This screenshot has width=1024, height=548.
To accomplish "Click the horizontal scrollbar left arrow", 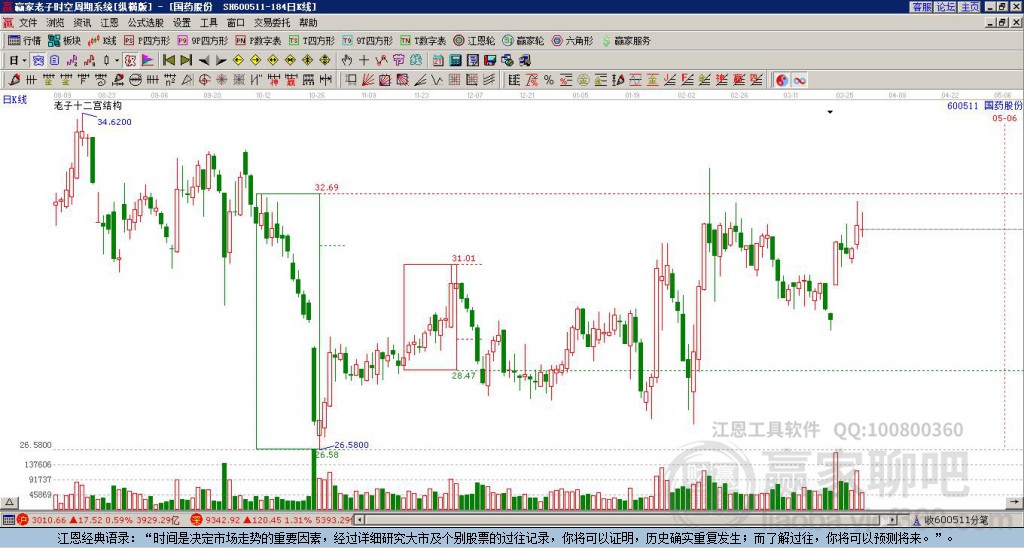I will coord(359,520).
